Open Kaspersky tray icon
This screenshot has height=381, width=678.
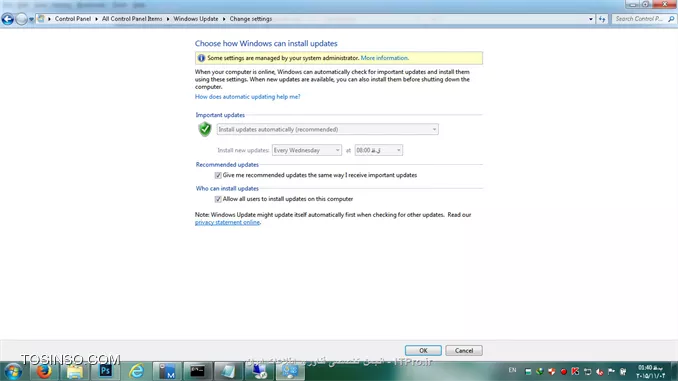pos(575,371)
